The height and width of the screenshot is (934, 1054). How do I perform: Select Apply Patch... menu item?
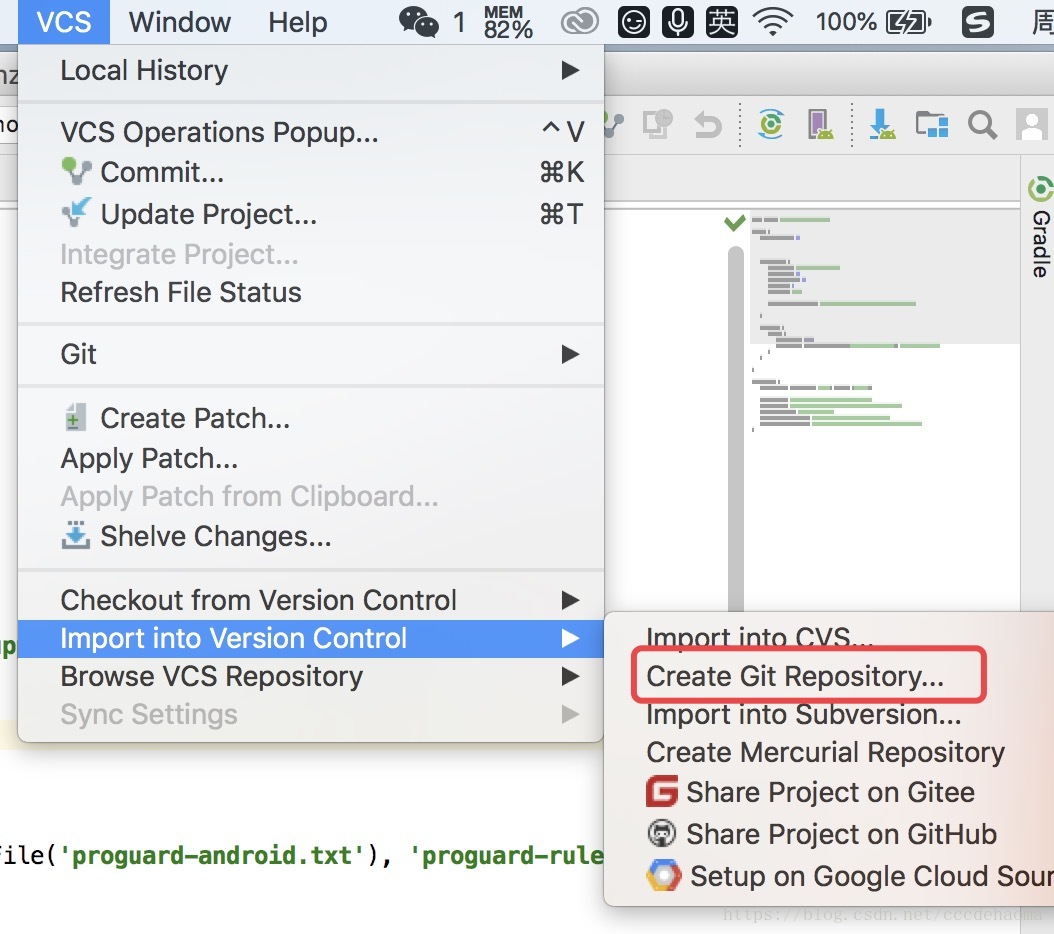click(x=311, y=459)
